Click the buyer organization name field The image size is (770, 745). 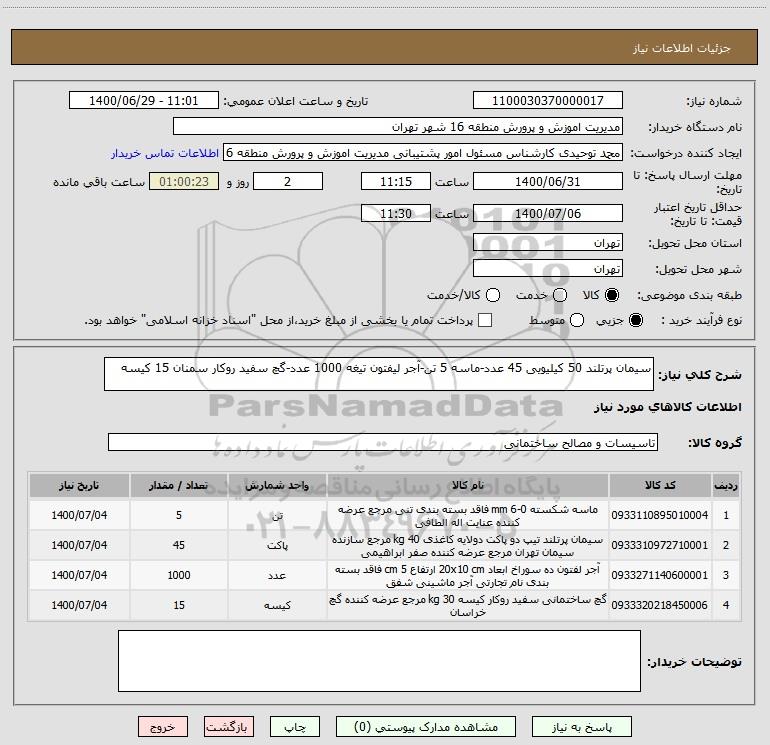(398, 126)
